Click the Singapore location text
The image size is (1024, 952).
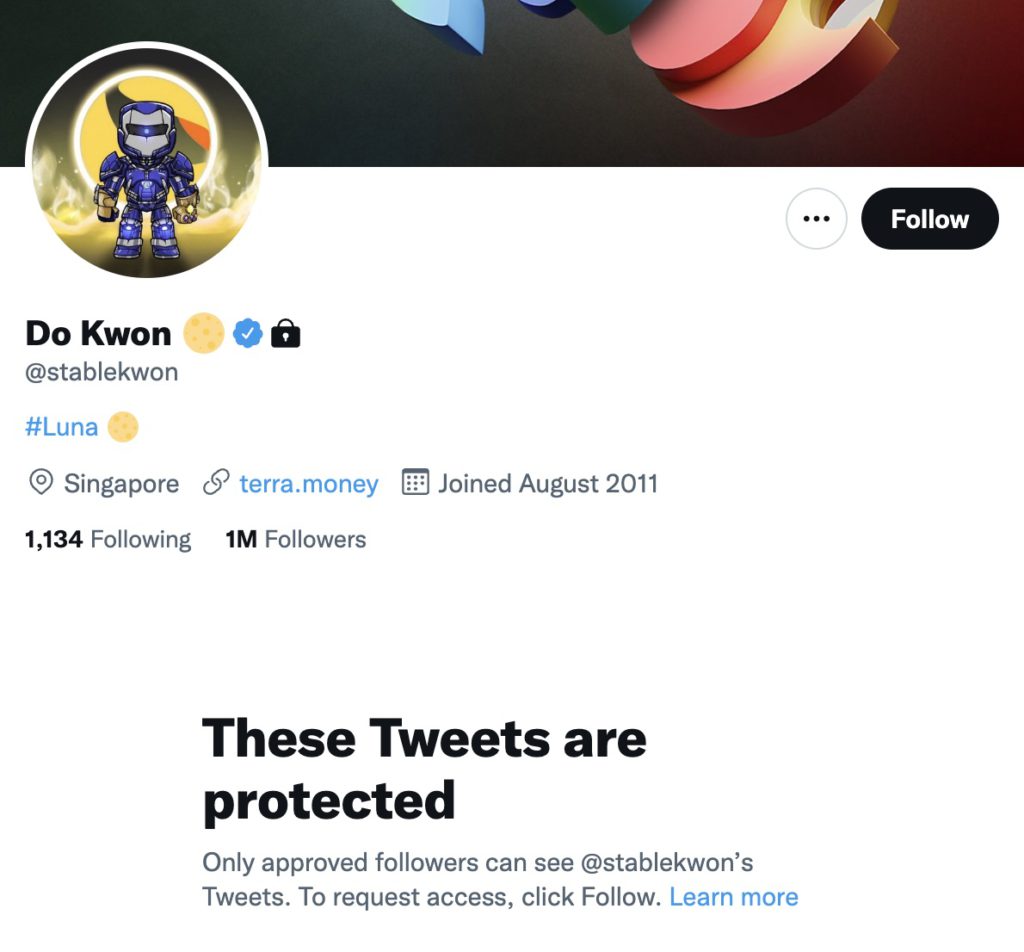click(121, 484)
